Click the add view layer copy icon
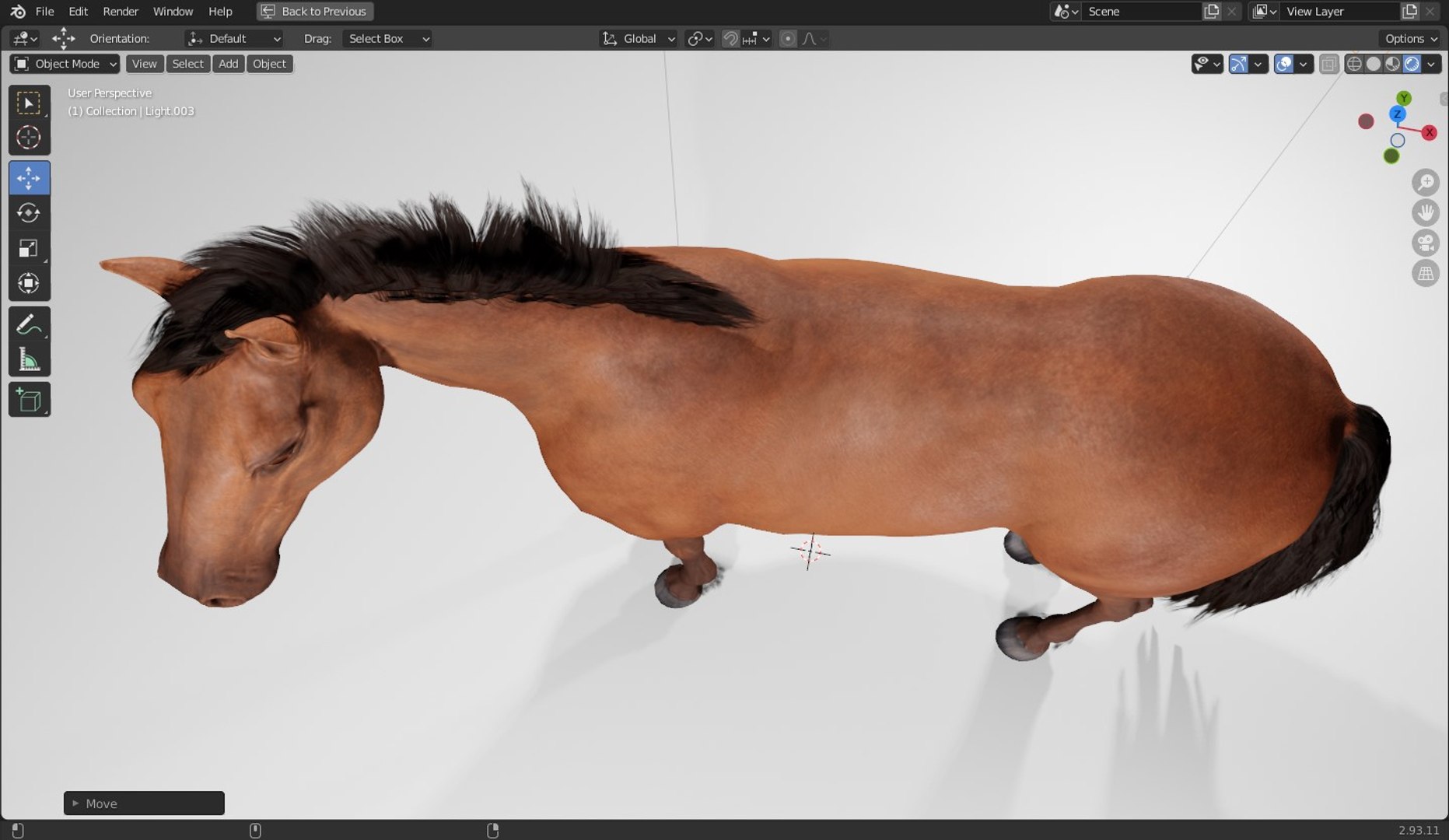1449x840 pixels. click(1409, 11)
